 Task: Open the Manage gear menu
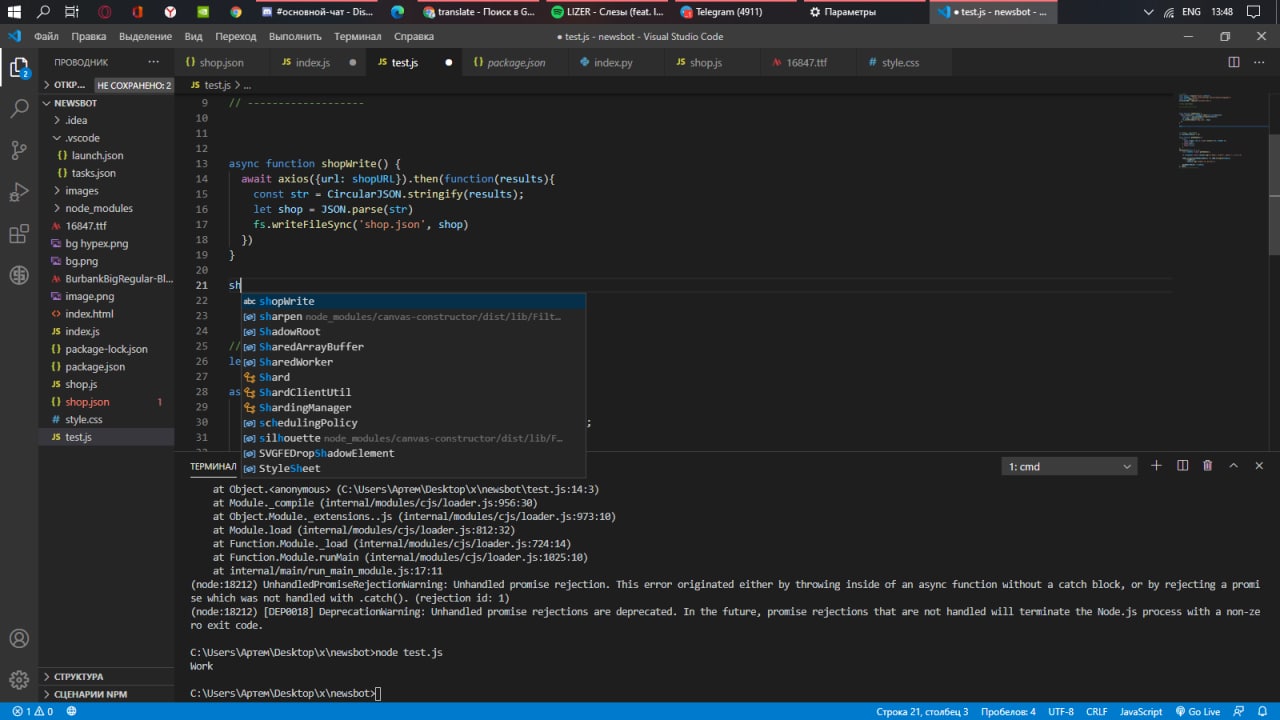pos(19,681)
